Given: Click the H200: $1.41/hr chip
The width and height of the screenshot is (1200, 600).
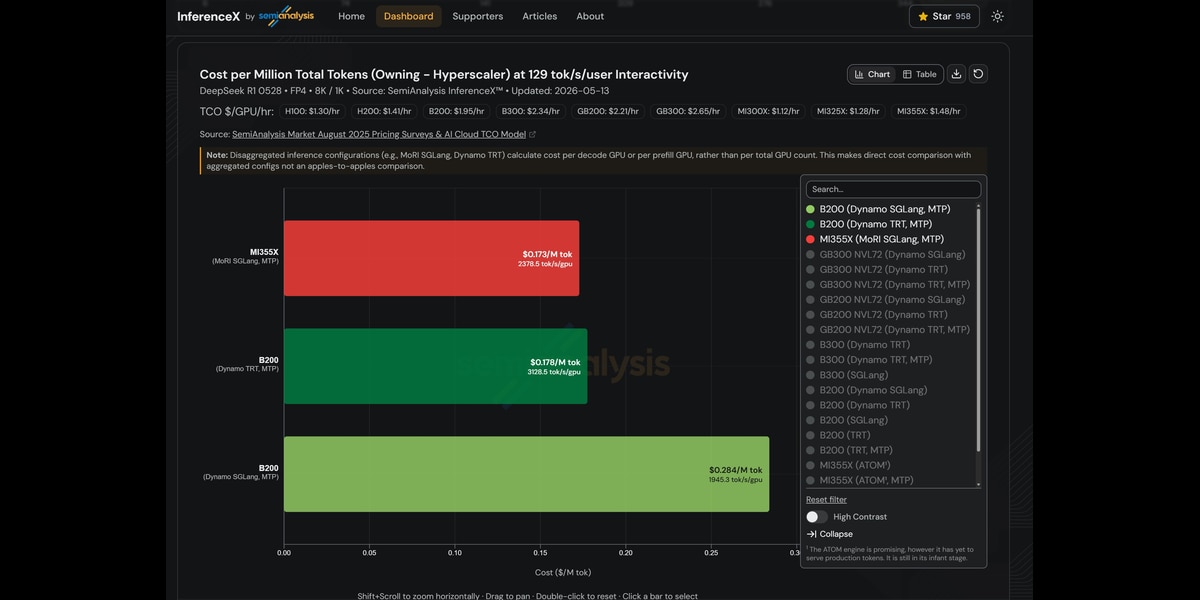Looking at the screenshot, I should click(x=384, y=112).
